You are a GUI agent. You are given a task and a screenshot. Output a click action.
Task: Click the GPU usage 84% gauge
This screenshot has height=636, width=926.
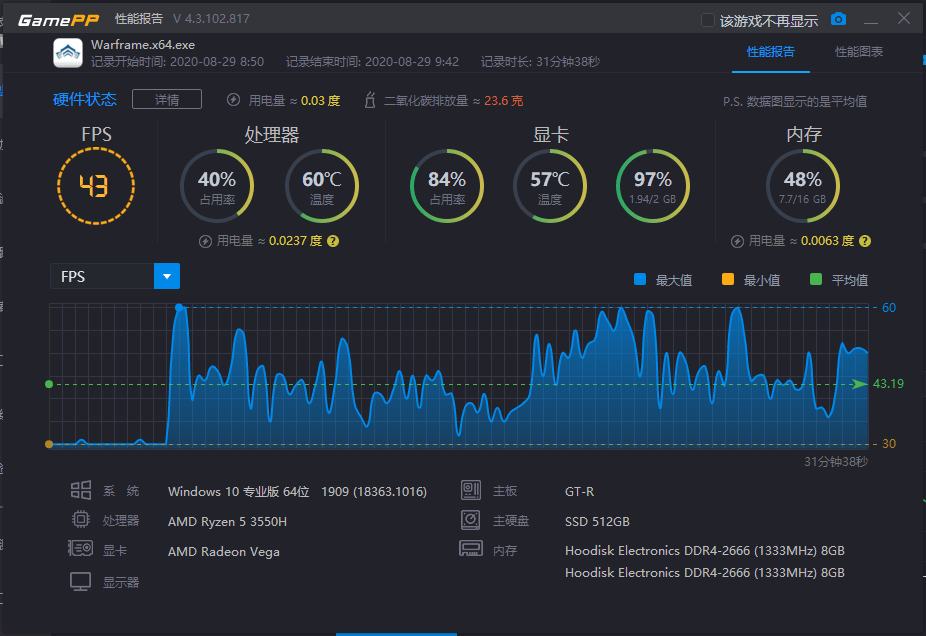click(447, 186)
